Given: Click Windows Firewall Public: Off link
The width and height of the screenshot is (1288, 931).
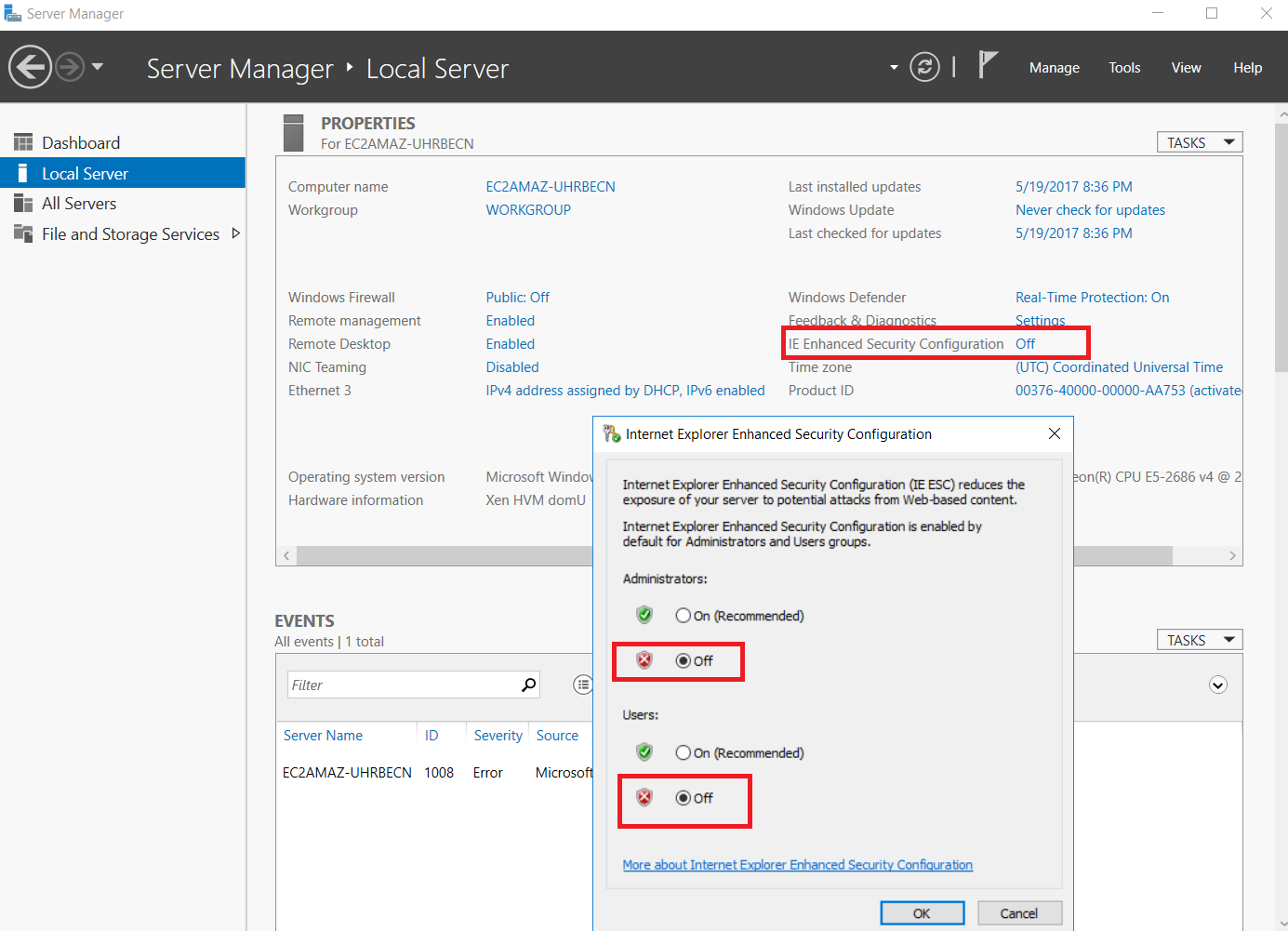Looking at the screenshot, I should pyautogui.click(x=517, y=298).
